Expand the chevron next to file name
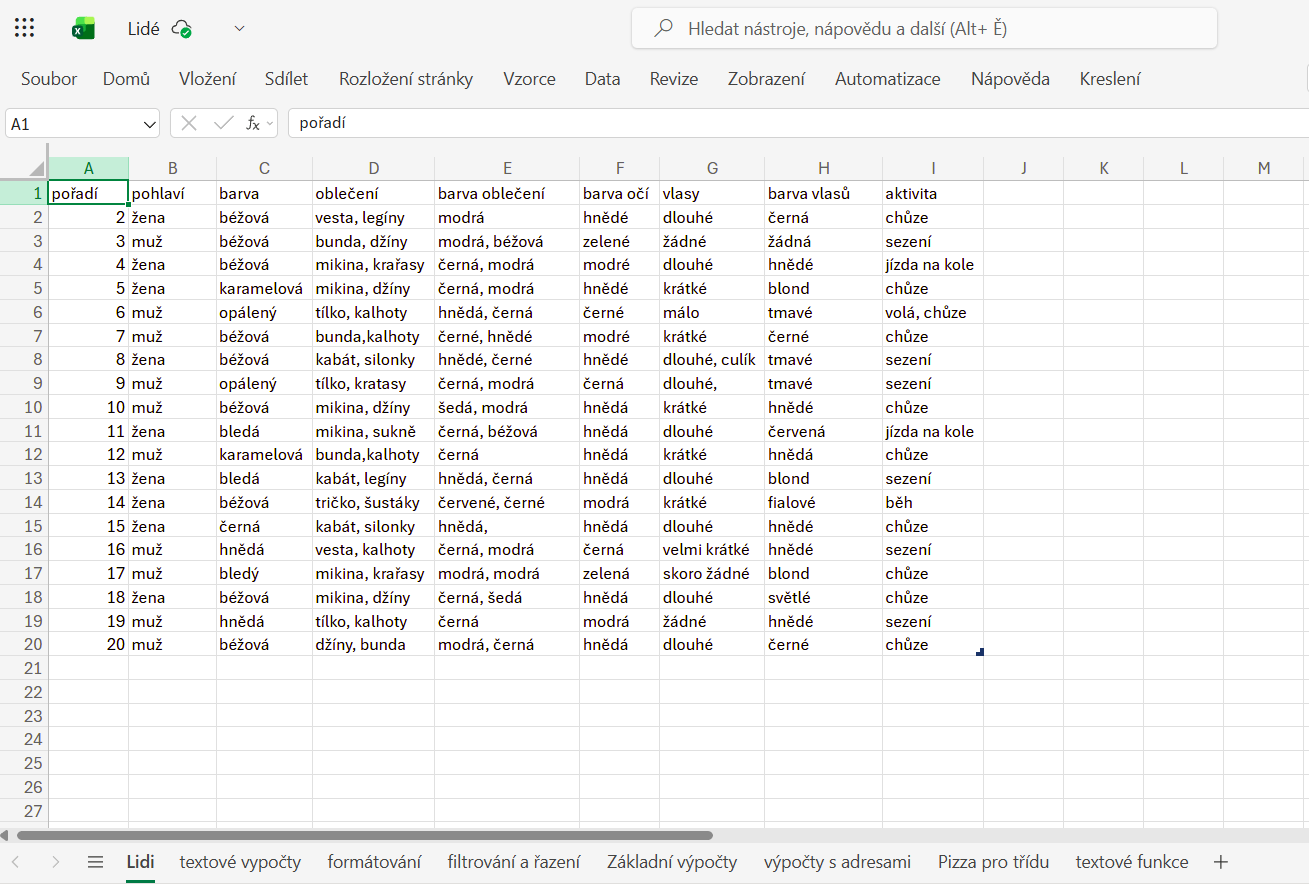 click(239, 29)
